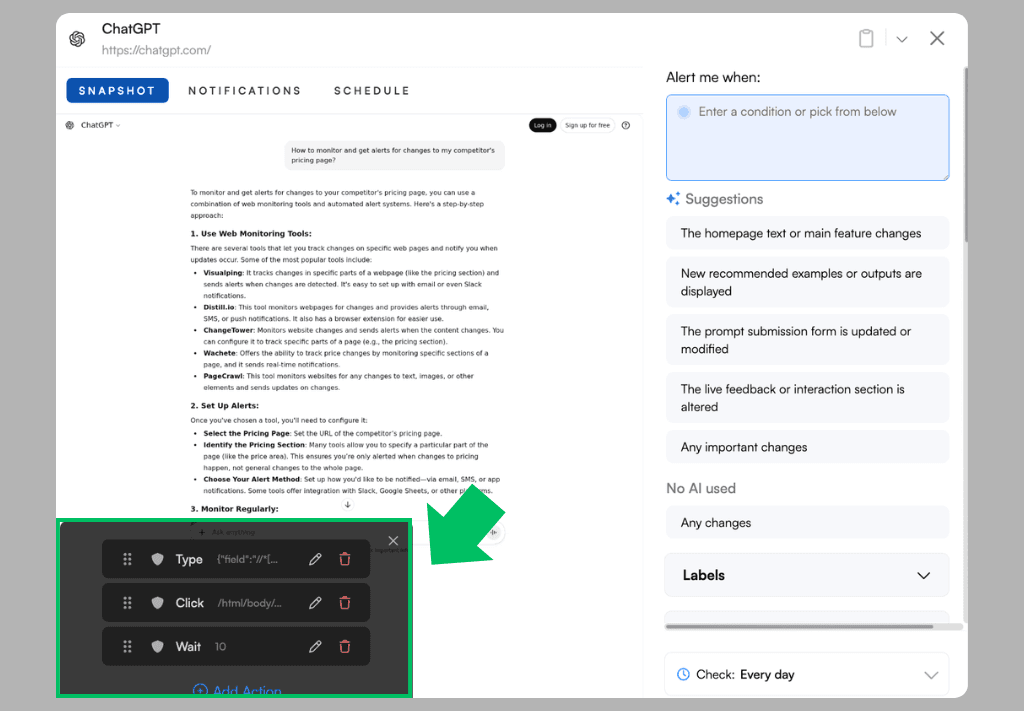Screen dimensions: 1024x711
Task: Click the clipboard icon in the header
Action: pyautogui.click(x=866, y=38)
